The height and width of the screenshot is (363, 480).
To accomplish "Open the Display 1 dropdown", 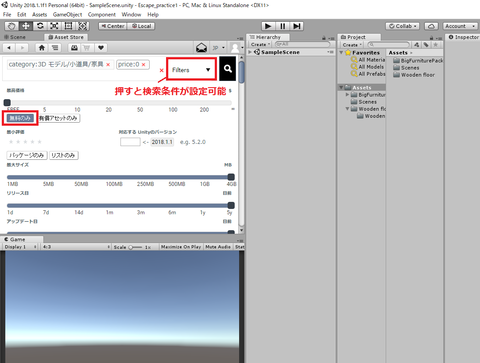I will [20, 247].
